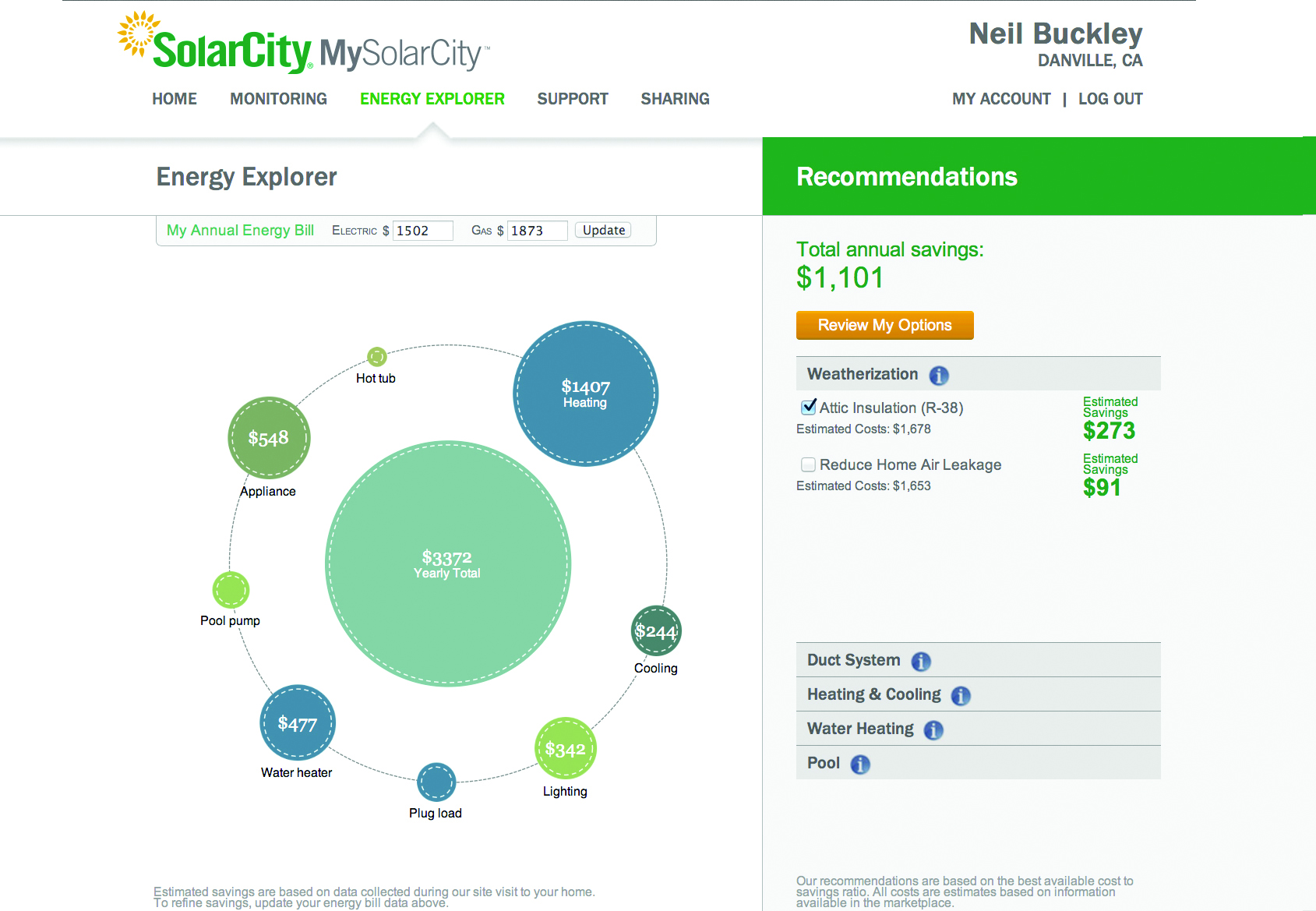Screen dimensions: 1316x911
Task: Open the Duct System info icon
Action: (x=921, y=662)
